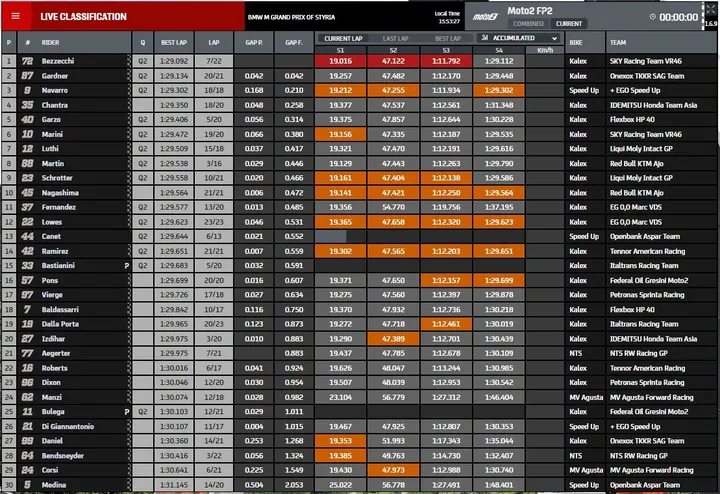Click the pit 'P' marker in Bastianini's row
Image resolution: width=720 pixels, height=494 pixels.
point(127,266)
